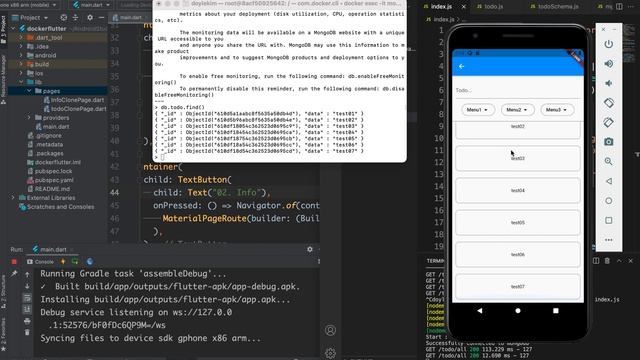
Task: Rotate the emulator left
Action: click(609, 103)
